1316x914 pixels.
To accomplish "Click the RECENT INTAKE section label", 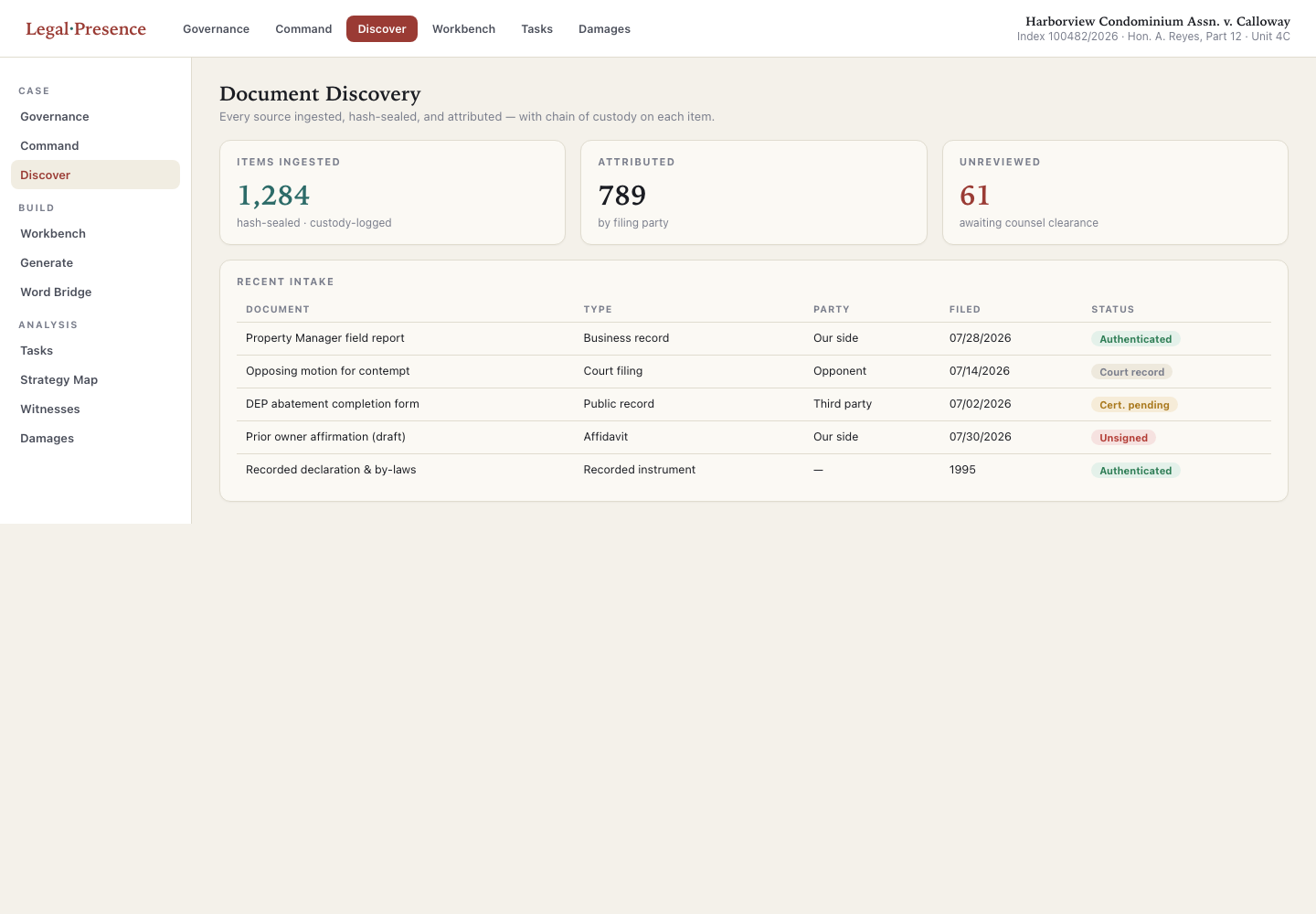I will (x=285, y=282).
